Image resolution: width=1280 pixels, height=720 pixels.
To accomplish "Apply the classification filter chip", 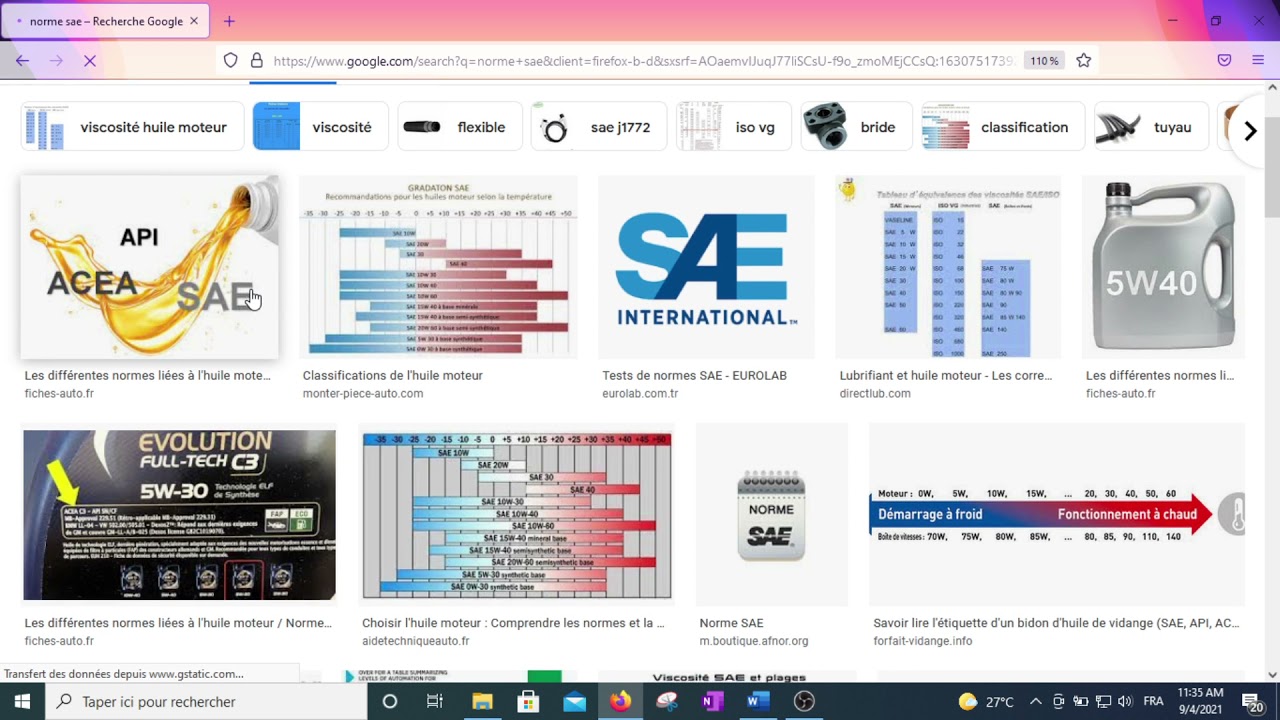I will pos(1002,127).
